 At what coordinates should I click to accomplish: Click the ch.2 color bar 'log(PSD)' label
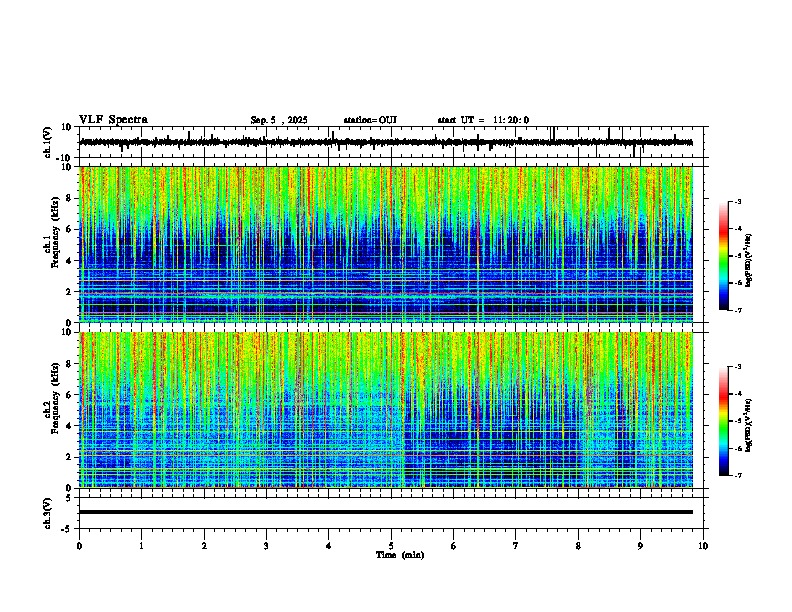(x=748, y=426)
